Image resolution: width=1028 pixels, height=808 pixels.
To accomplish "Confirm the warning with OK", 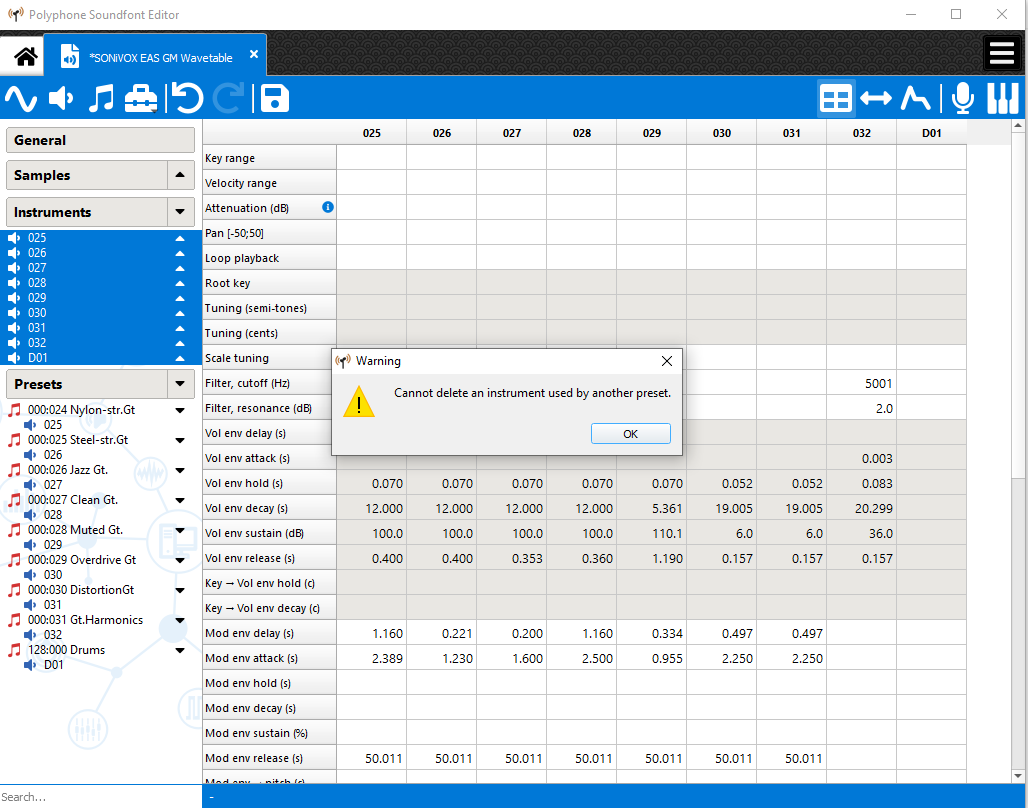I will (631, 434).
